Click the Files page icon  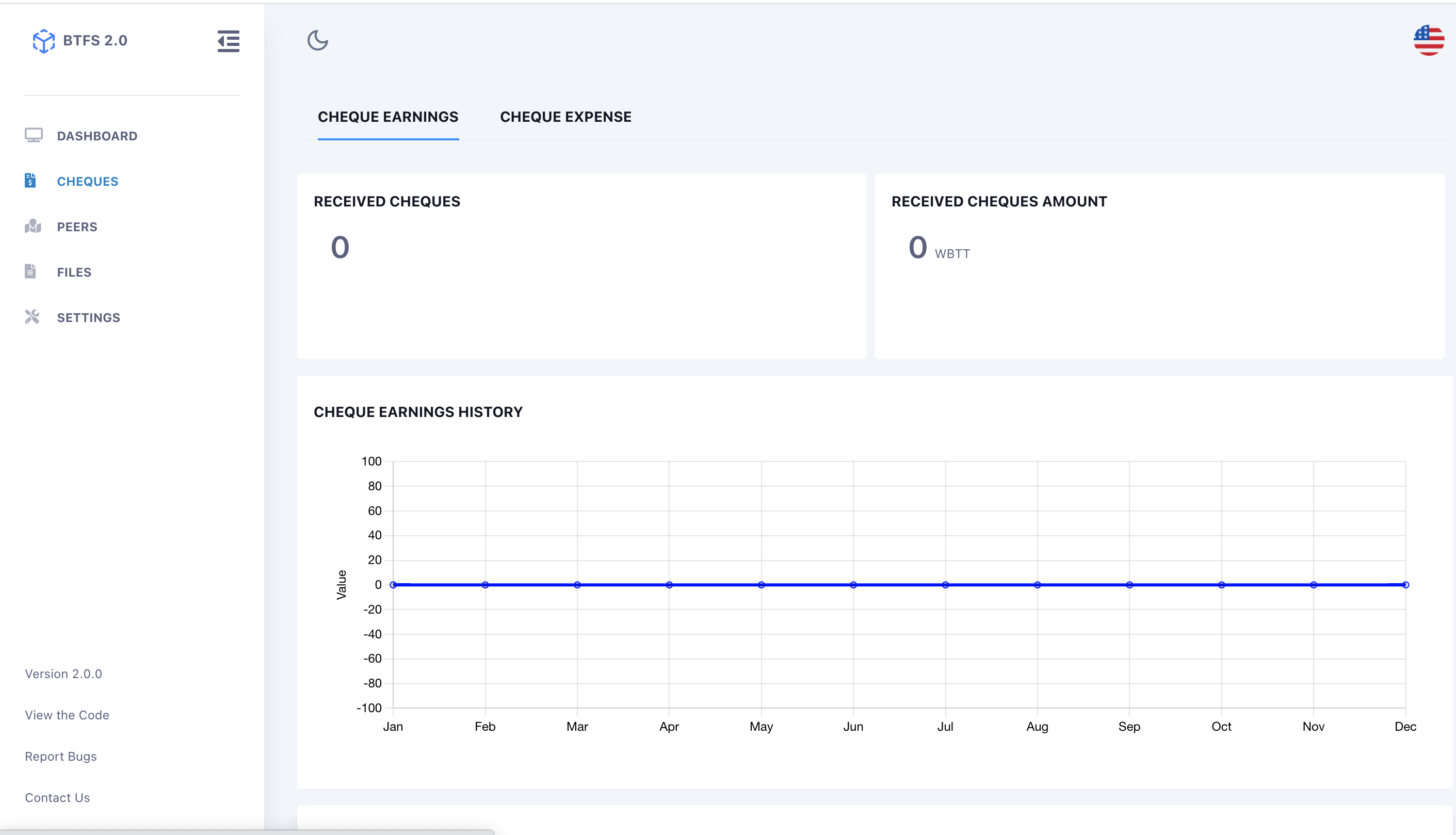[30, 271]
